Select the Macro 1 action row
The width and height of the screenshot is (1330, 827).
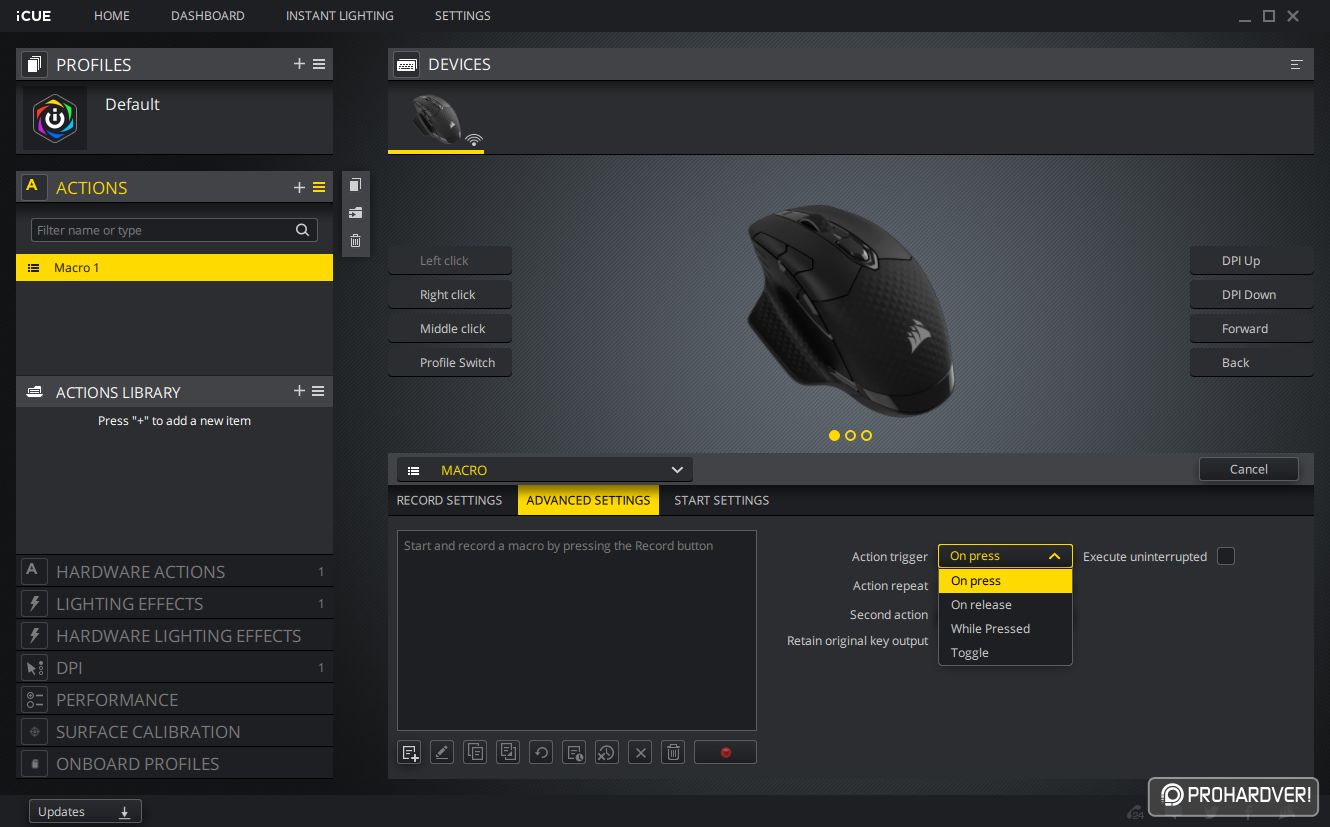pyautogui.click(x=174, y=267)
